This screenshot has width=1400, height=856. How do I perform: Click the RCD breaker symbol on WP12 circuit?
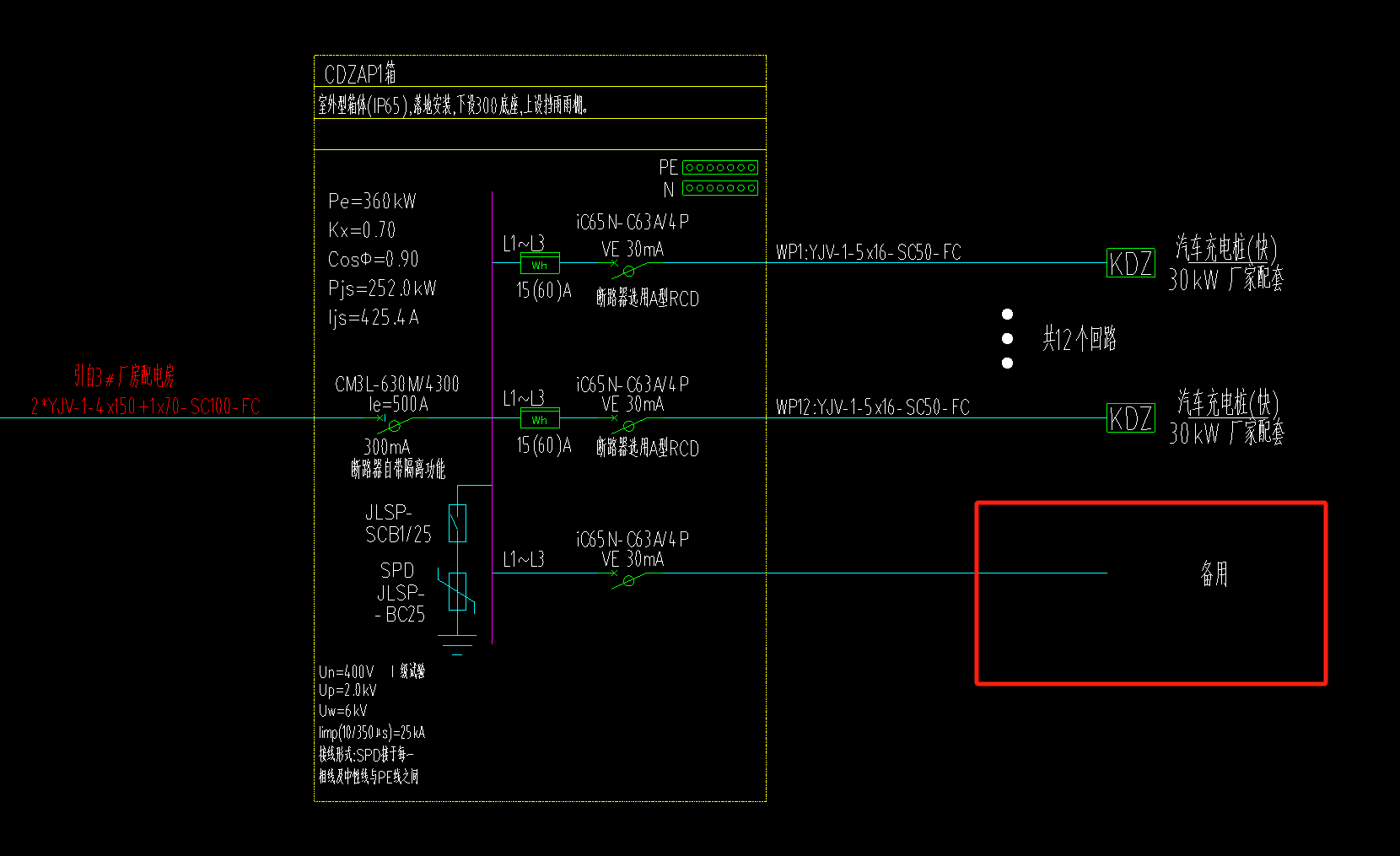pos(628,424)
